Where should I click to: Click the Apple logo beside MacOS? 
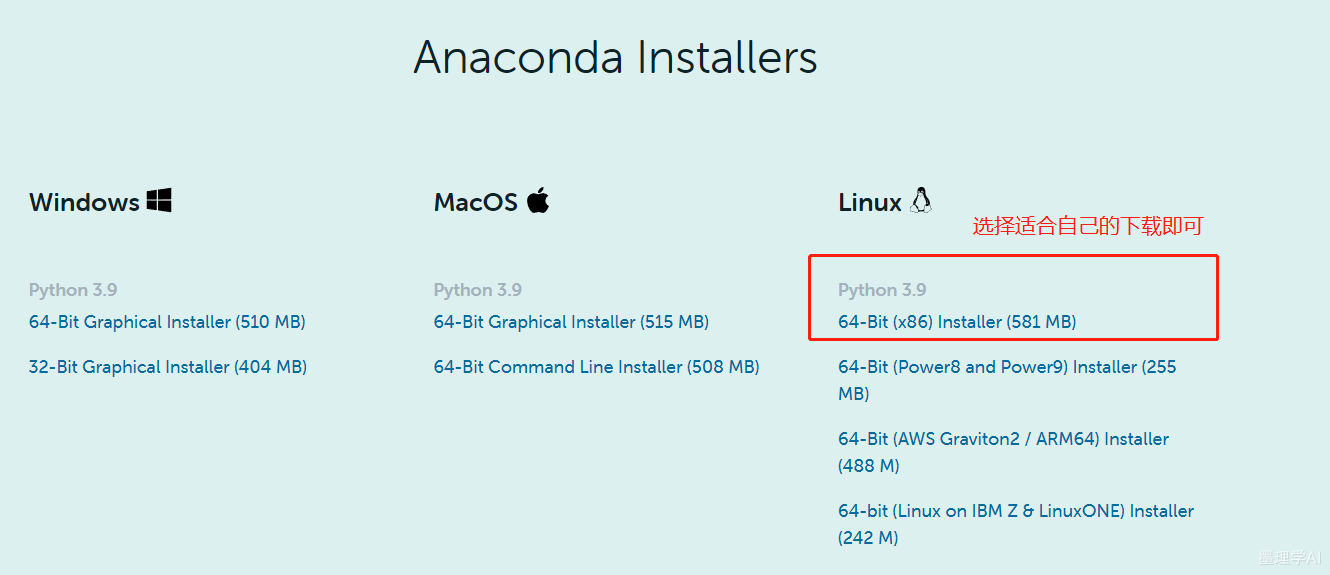pyautogui.click(x=538, y=201)
